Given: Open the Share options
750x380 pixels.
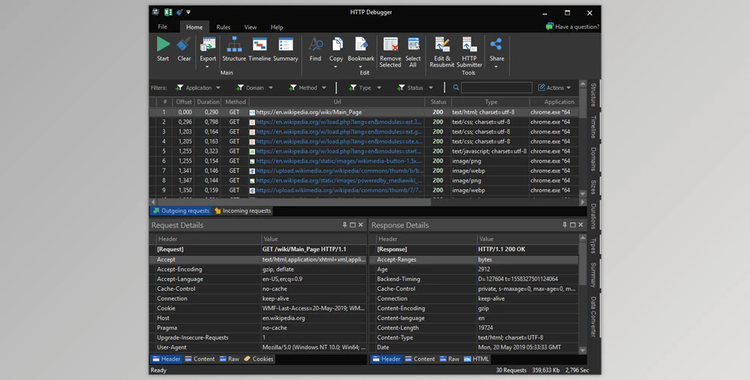Looking at the screenshot, I should pos(496,52).
